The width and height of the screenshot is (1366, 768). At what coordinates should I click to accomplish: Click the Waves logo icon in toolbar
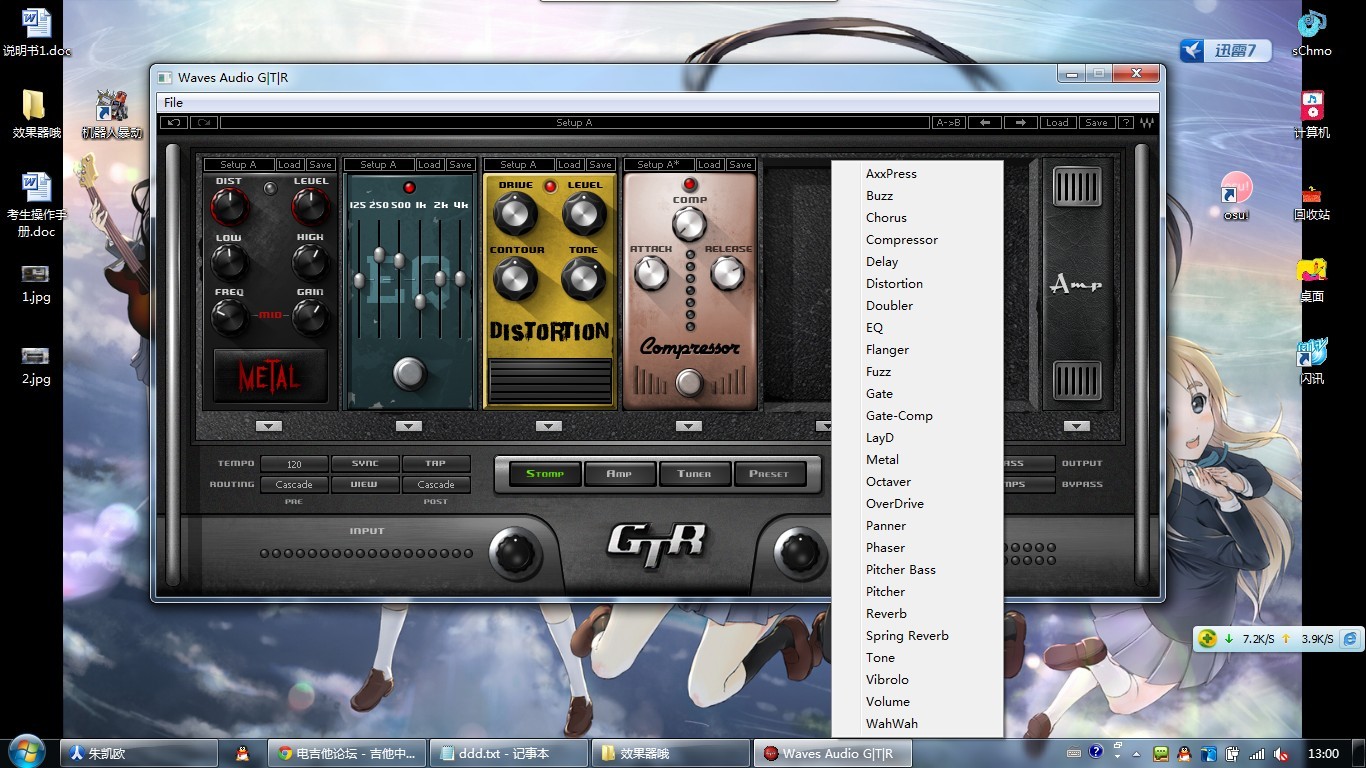1146,123
